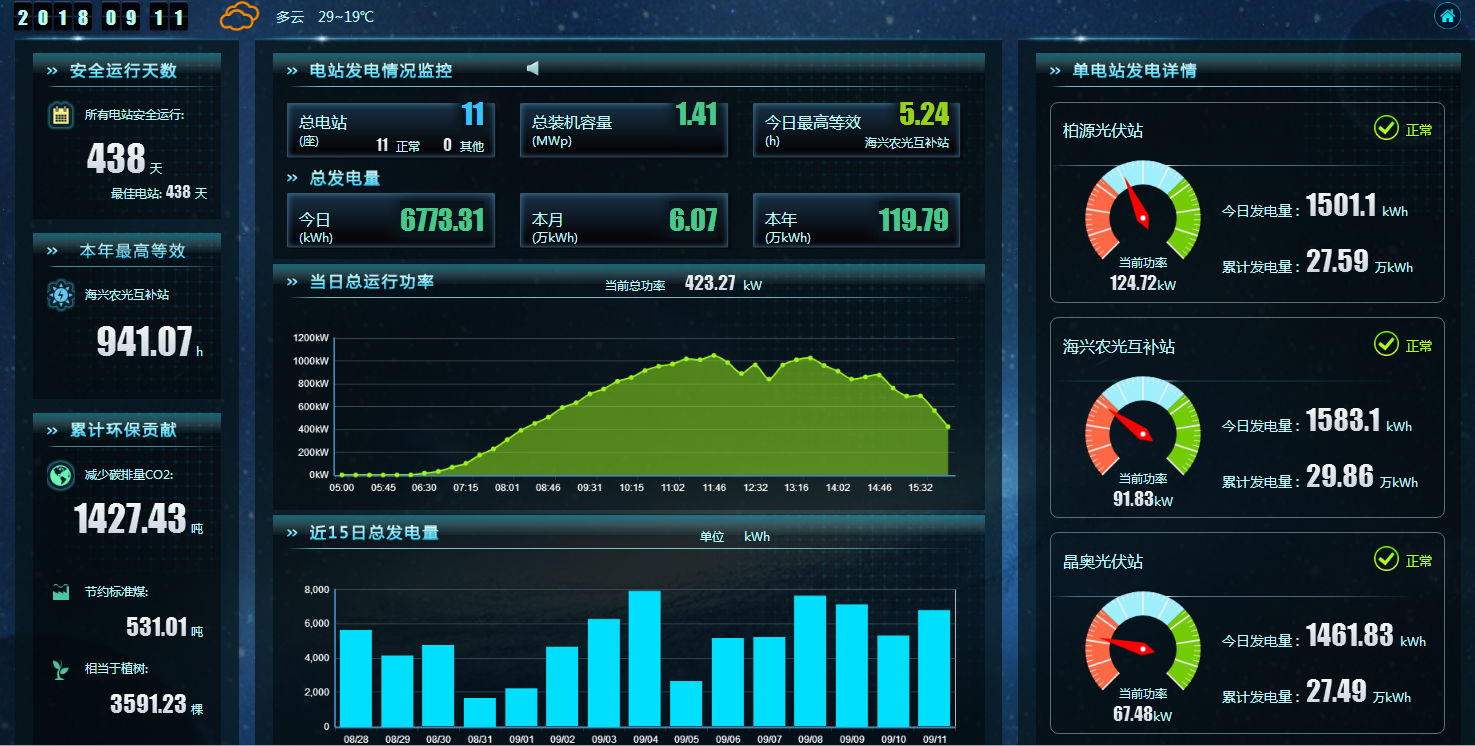The width and height of the screenshot is (1475, 746).
Task: Click the 1200kW label on power chart axis
Action: tap(311, 338)
